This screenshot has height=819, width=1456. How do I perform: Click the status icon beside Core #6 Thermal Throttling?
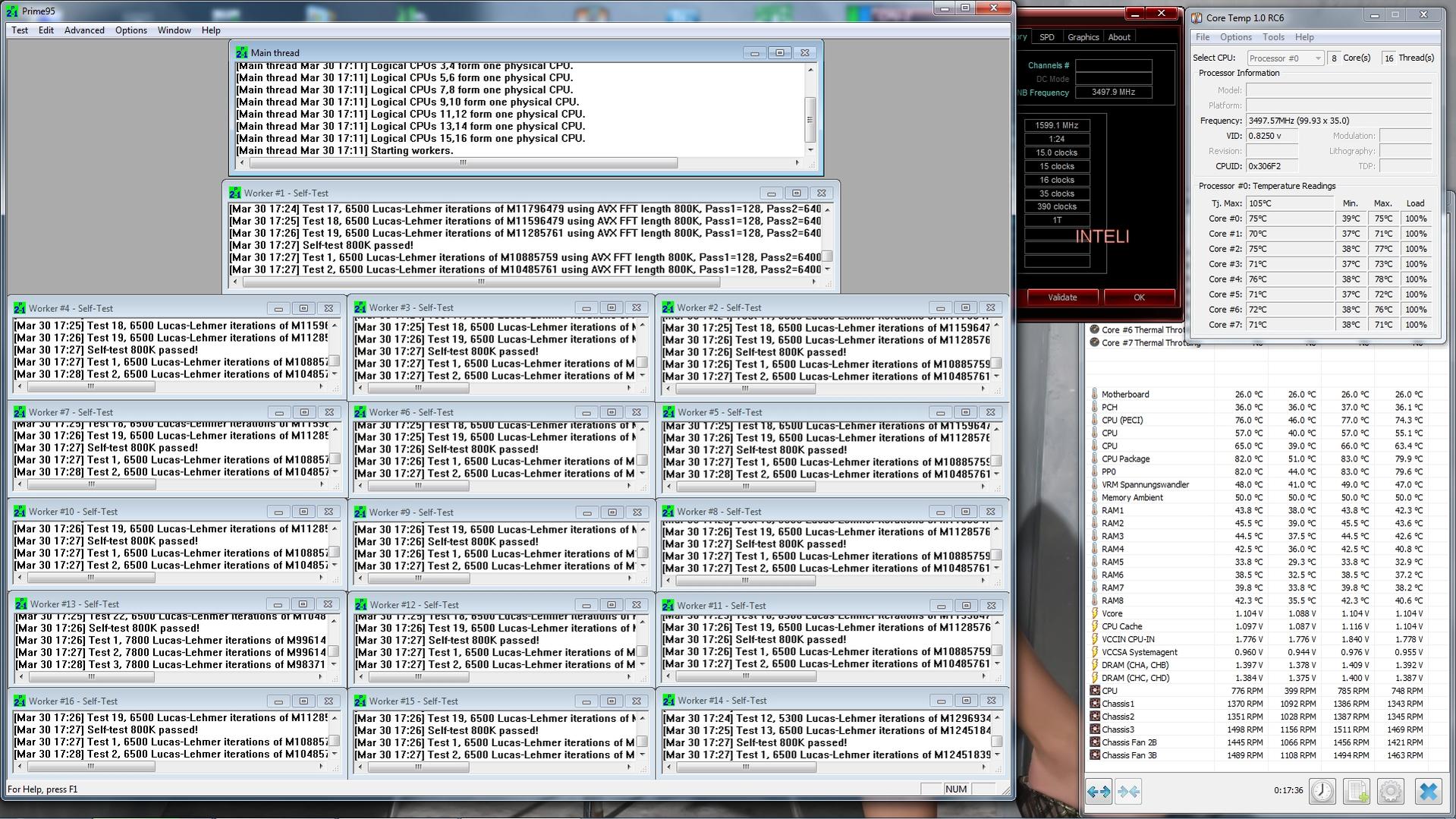tap(1094, 329)
